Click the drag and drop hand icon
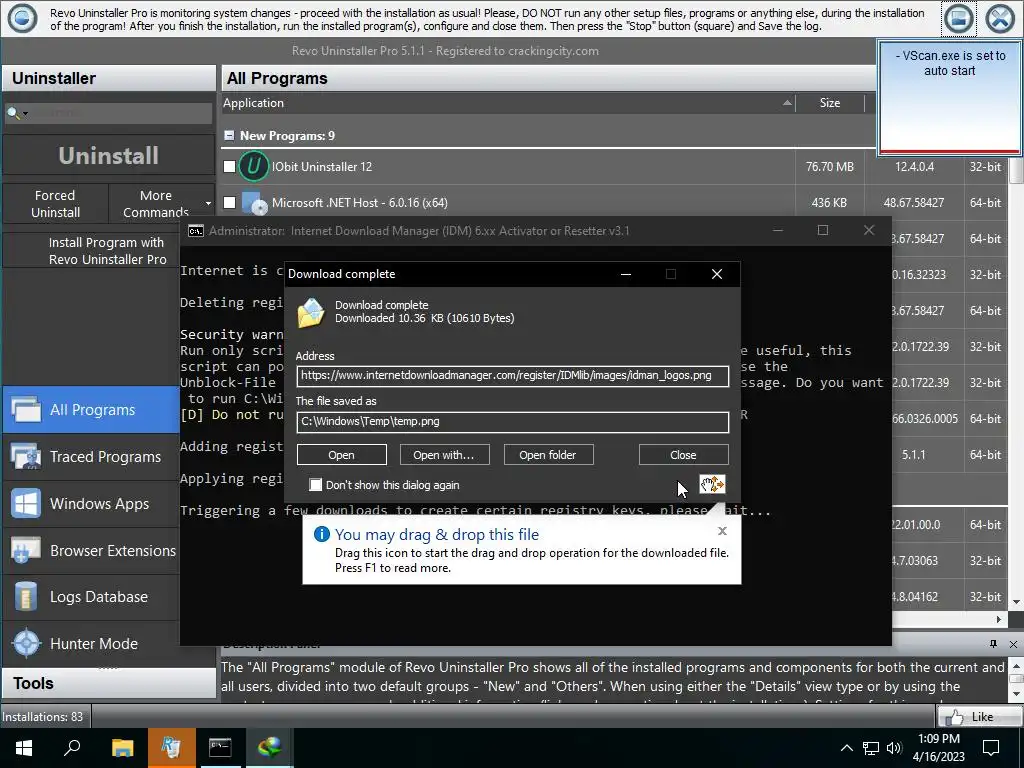The image size is (1024, 768). coord(712,484)
